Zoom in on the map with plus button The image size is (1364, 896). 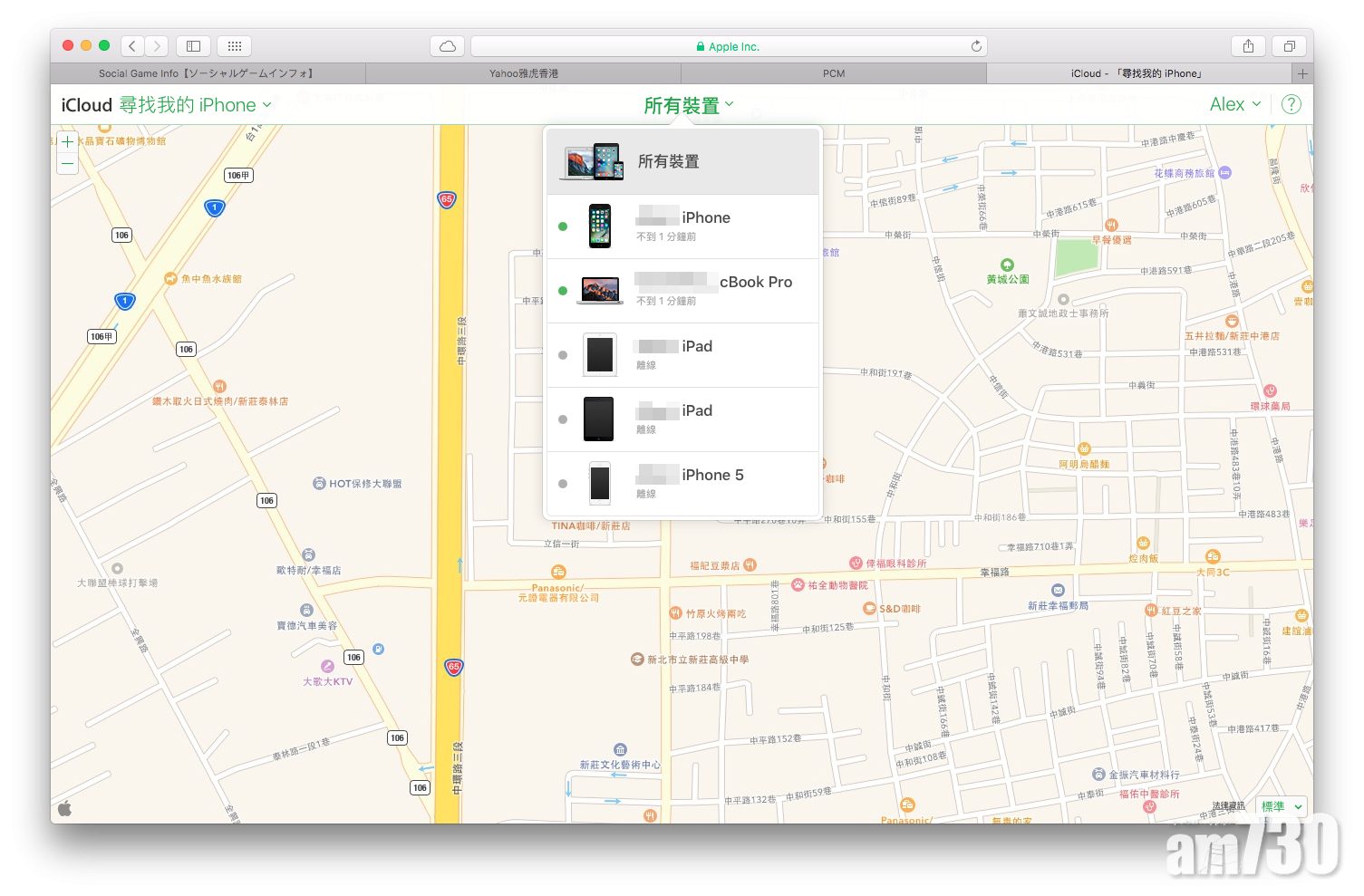(67, 141)
